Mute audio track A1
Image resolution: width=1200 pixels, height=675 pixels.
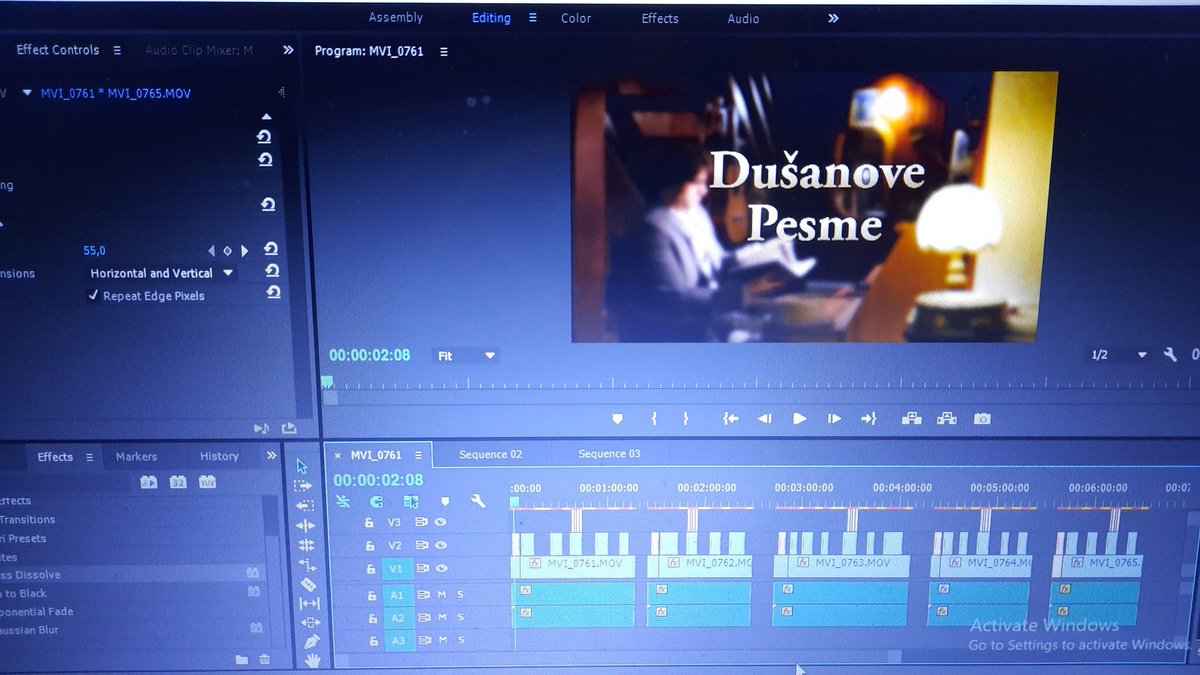pos(441,595)
